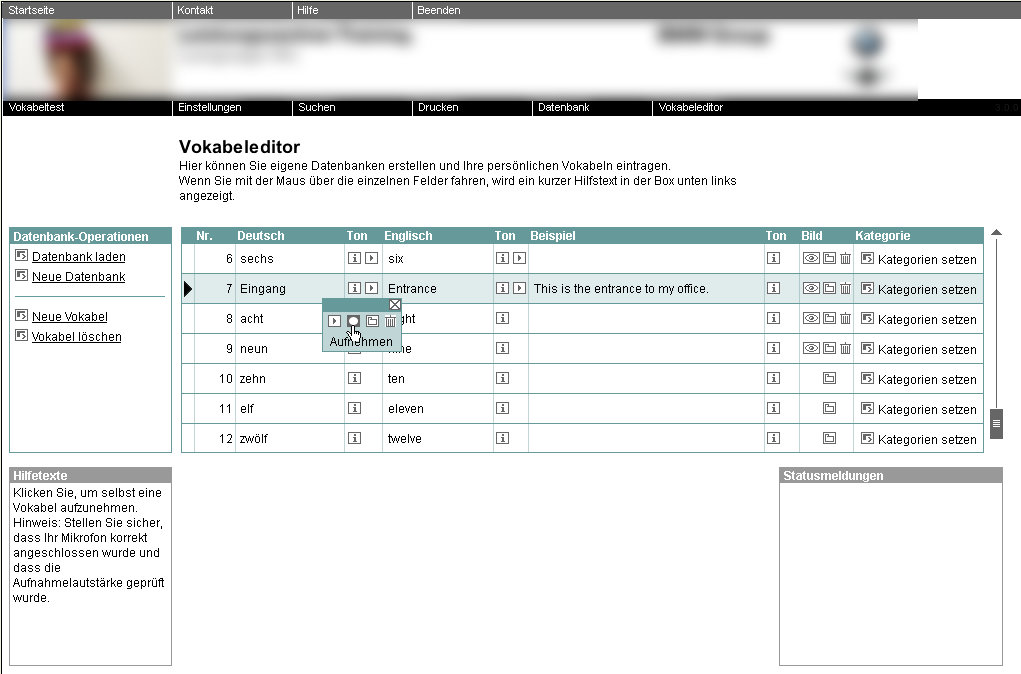Image resolution: width=1021 pixels, height=674 pixels.
Task: Click the trash icon in the sound popup
Action: pyautogui.click(x=390, y=321)
